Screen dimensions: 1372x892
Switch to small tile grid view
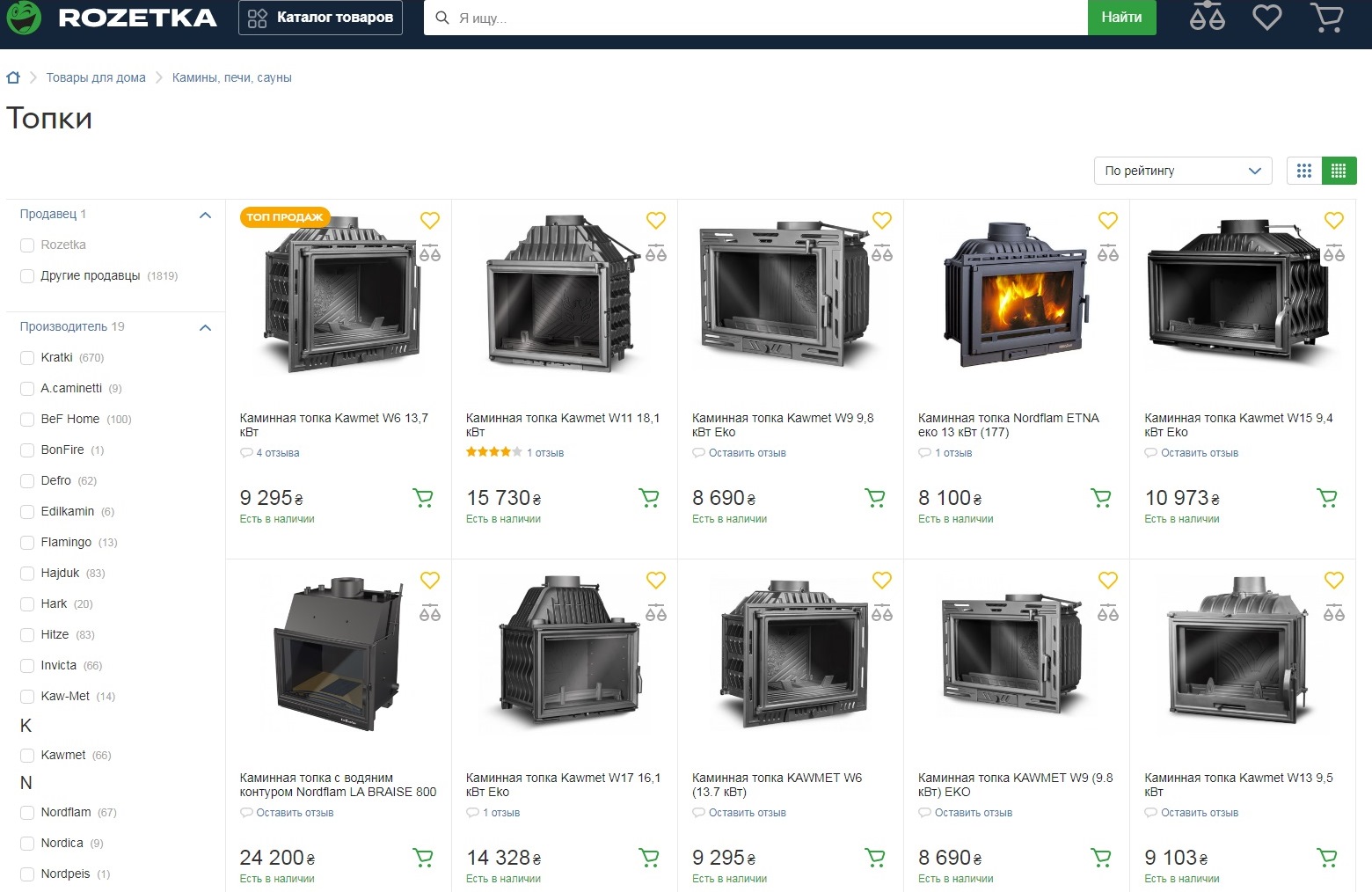click(x=1339, y=171)
